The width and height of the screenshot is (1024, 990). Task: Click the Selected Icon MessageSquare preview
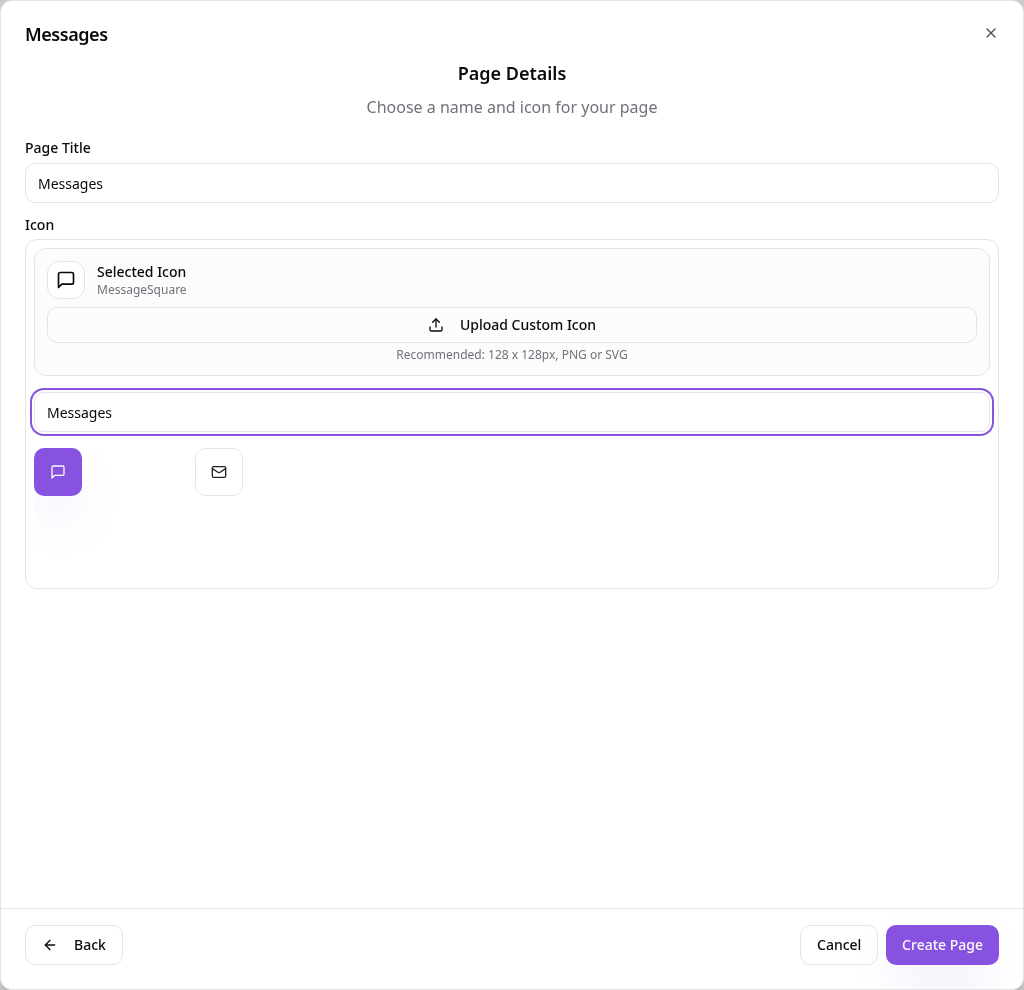point(66,280)
